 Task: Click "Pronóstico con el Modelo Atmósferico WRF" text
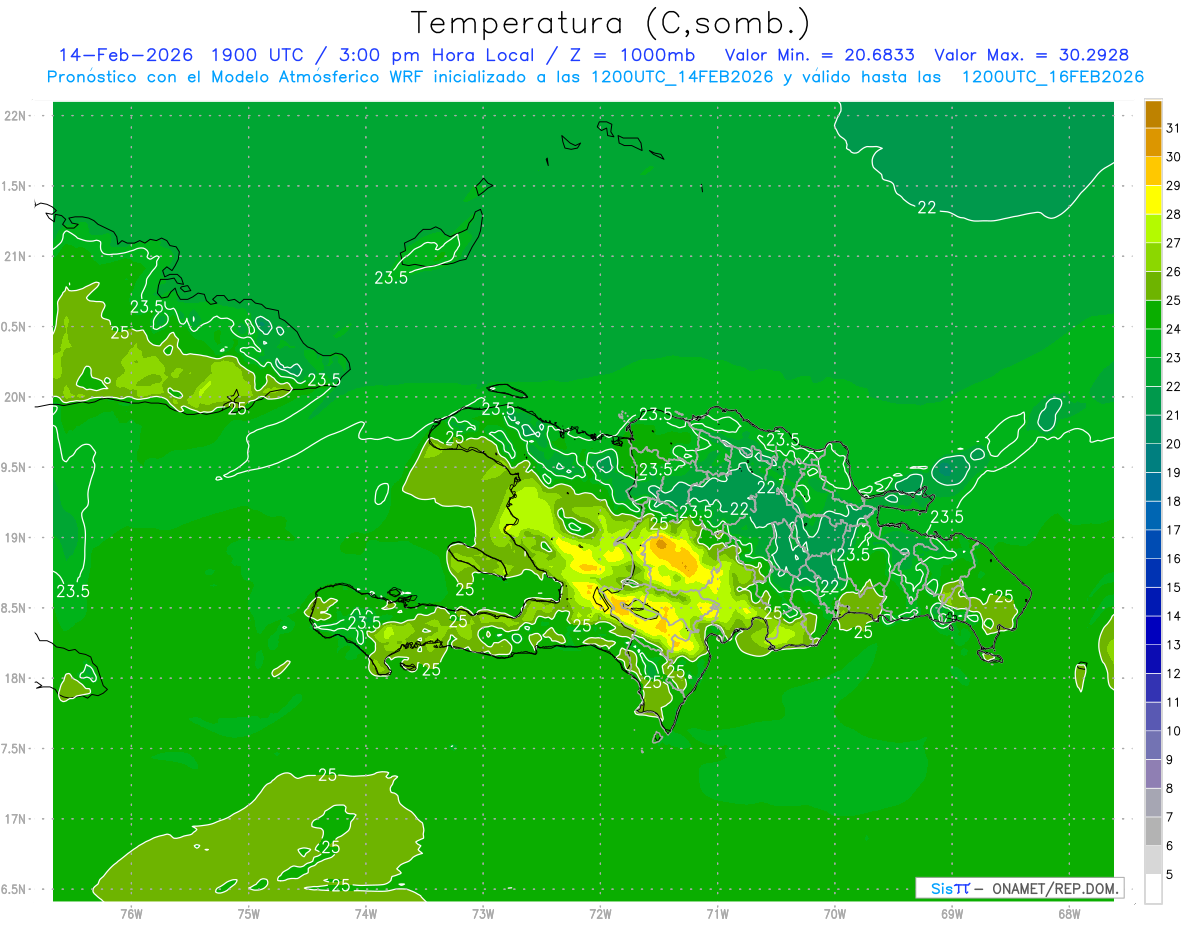click(x=237, y=77)
